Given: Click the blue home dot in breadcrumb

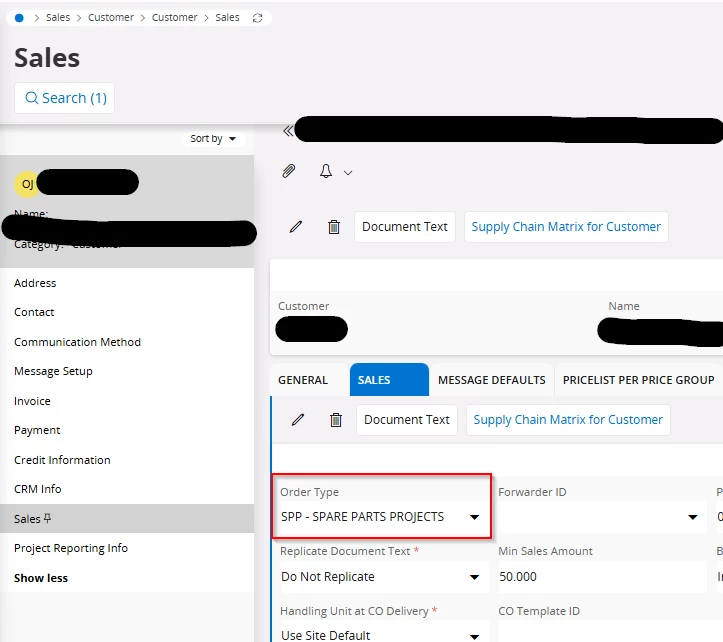Looking at the screenshot, I should point(19,18).
